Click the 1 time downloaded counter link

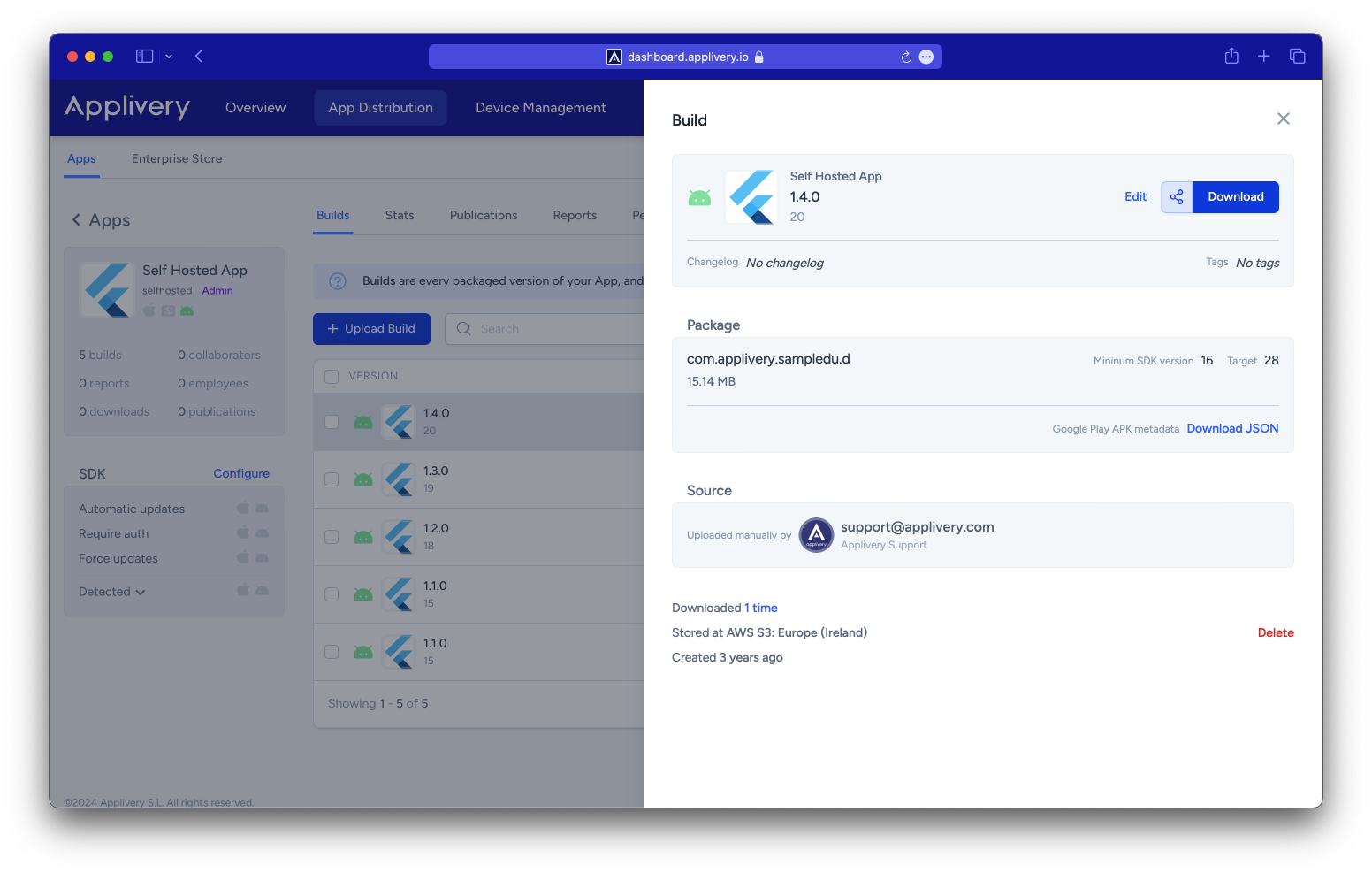pyautogui.click(x=760, y=608)
